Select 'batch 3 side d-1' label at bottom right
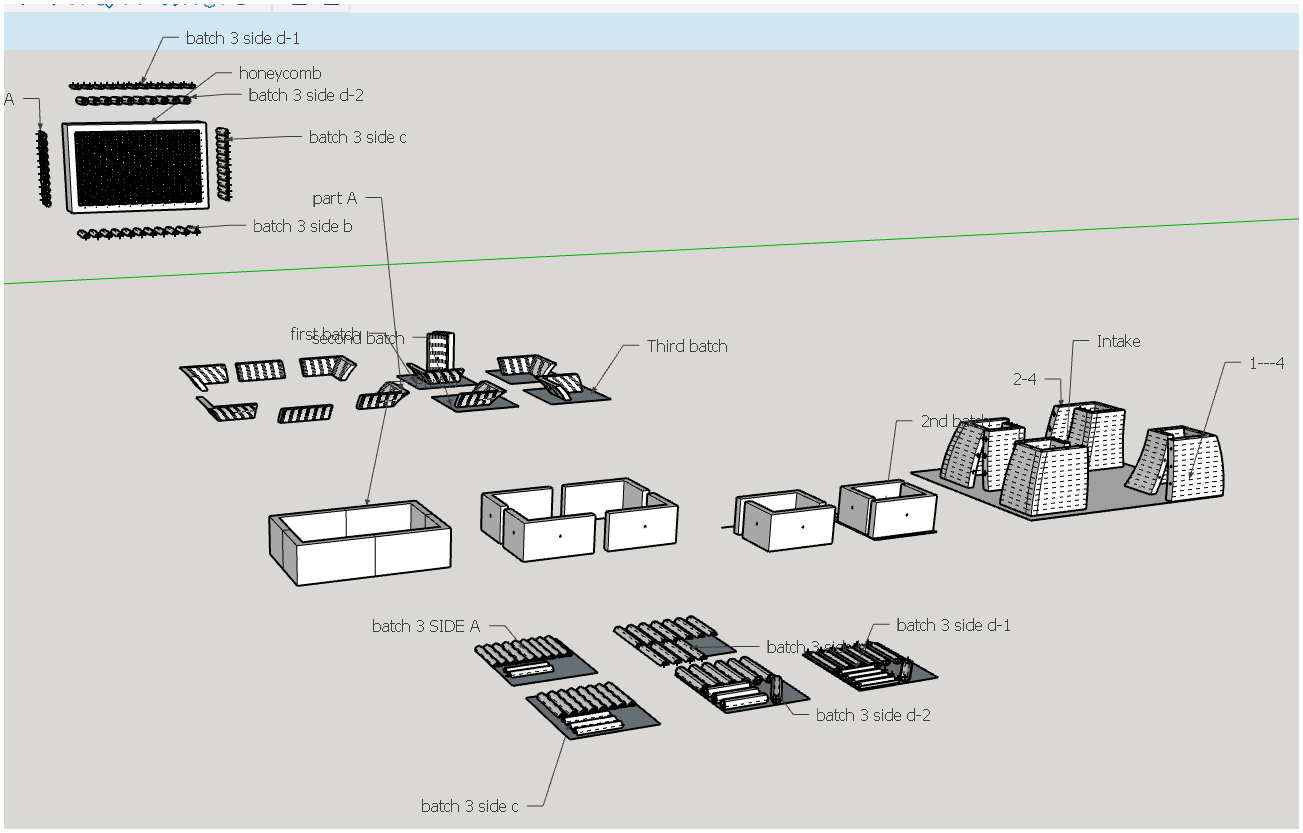This screenshot has width=1303, height=833. click(x=953, y=625)
